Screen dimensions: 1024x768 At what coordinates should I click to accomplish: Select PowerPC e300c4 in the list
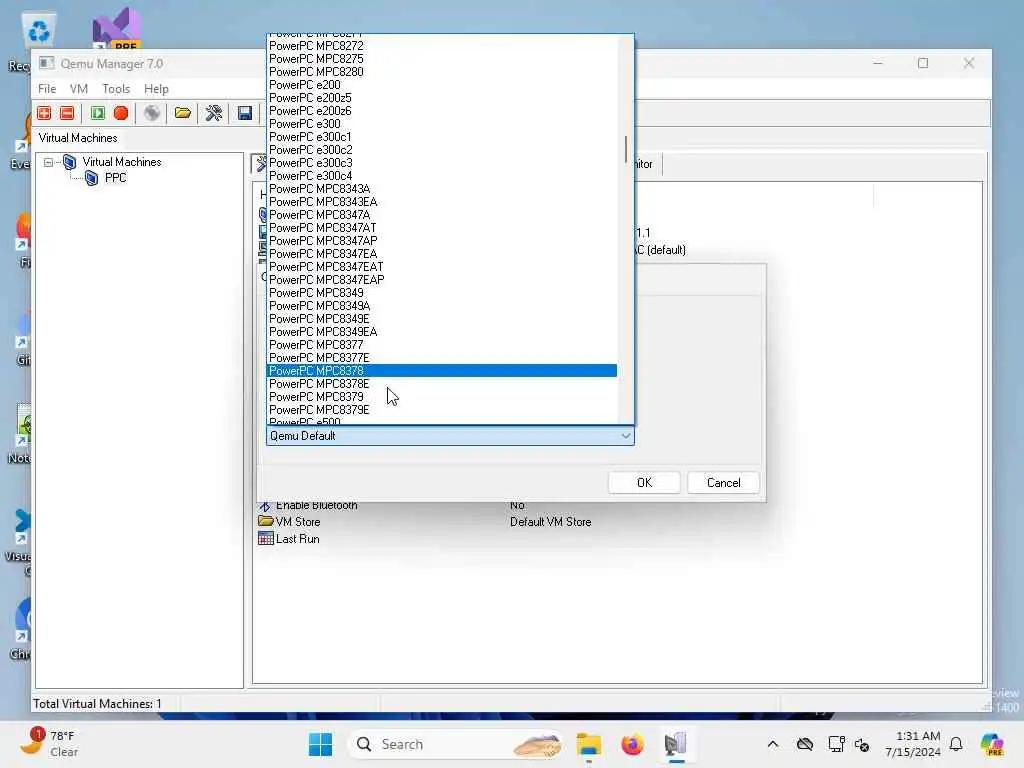442,176
